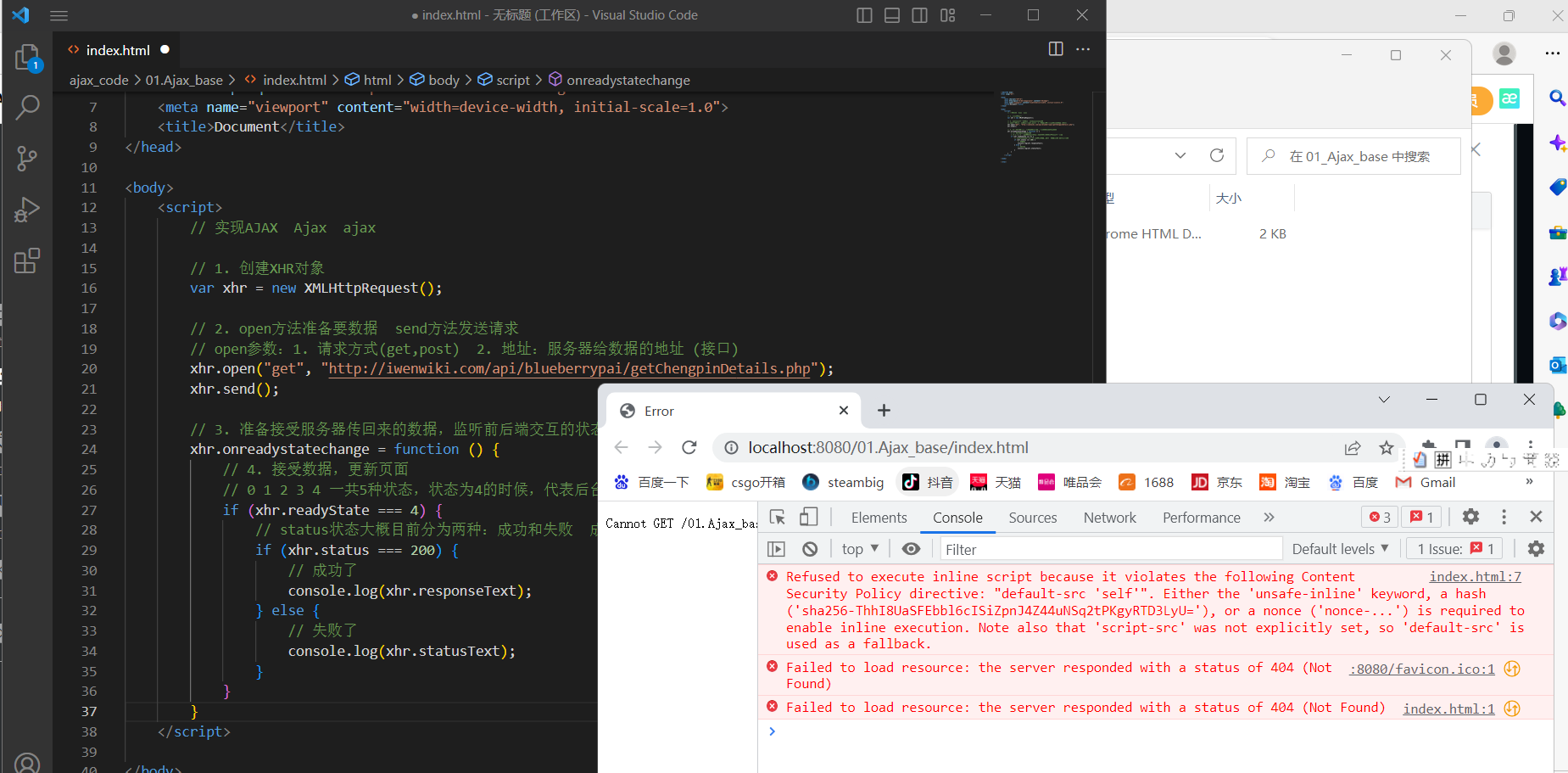Toggle VS Code bottom panel
This screenshot has width=1568, height=773.
click(x=892, y=15)
